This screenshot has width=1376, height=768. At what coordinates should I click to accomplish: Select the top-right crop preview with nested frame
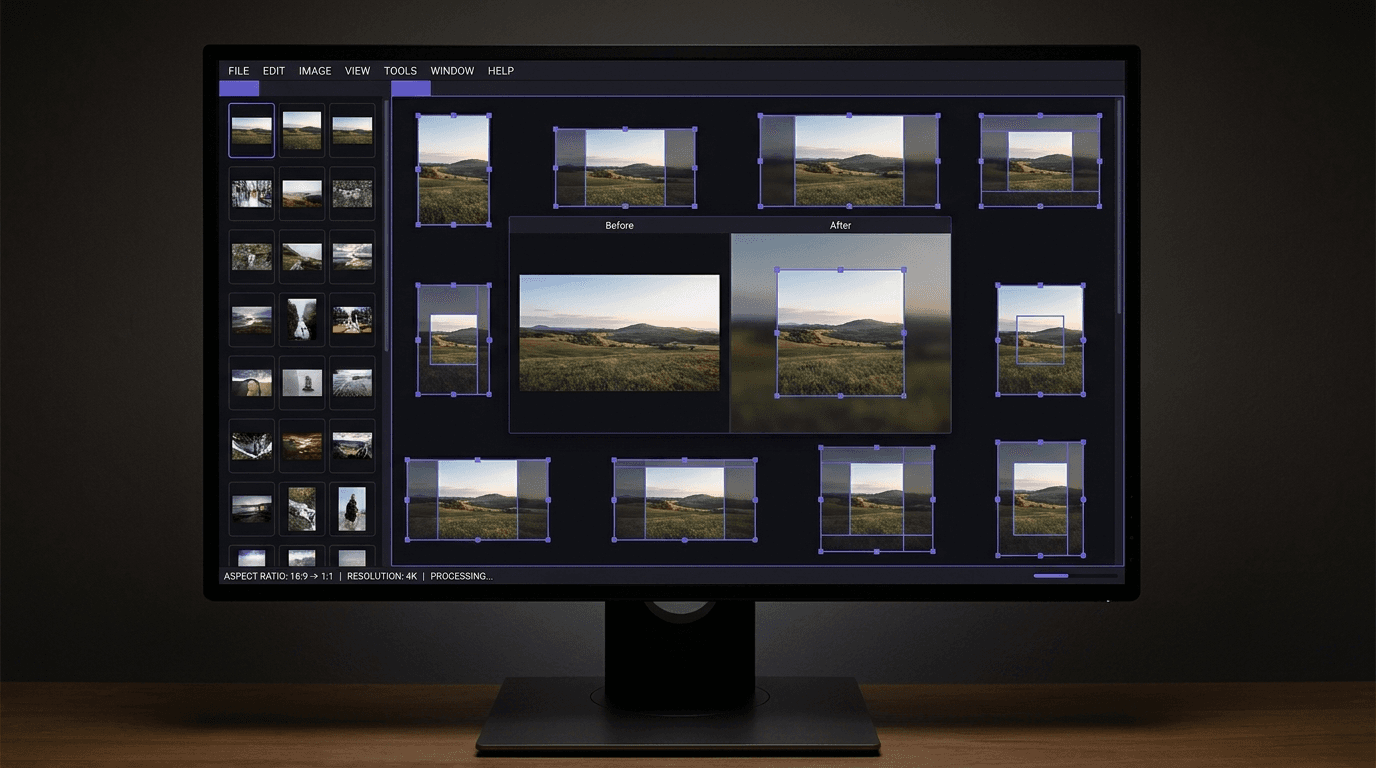click(x=1040, y=160)
